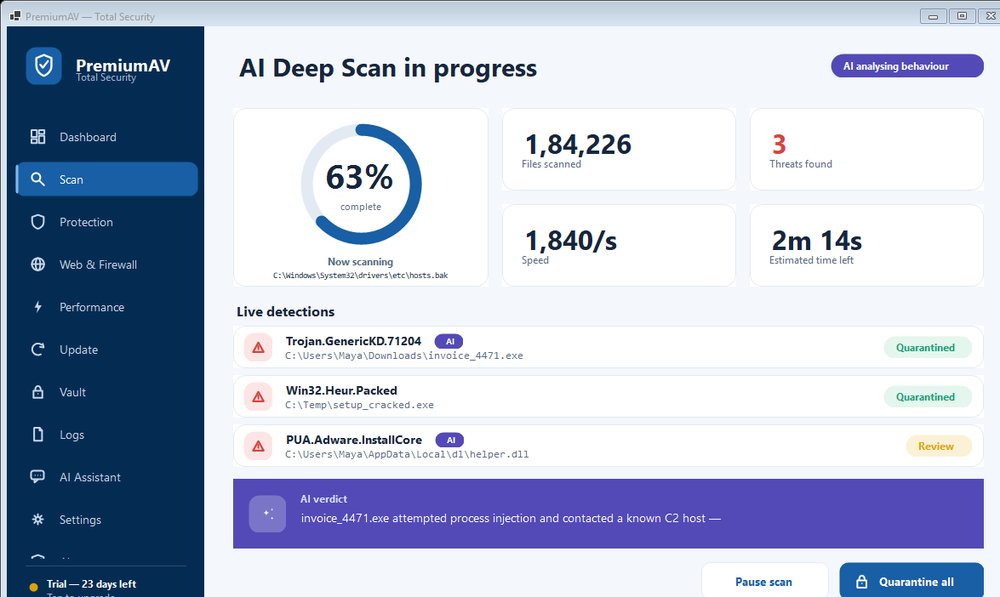Select Scan in the sidebar
Image resolution: width=1000 pixels, height=597 pixels.
[x=107, y=179]
